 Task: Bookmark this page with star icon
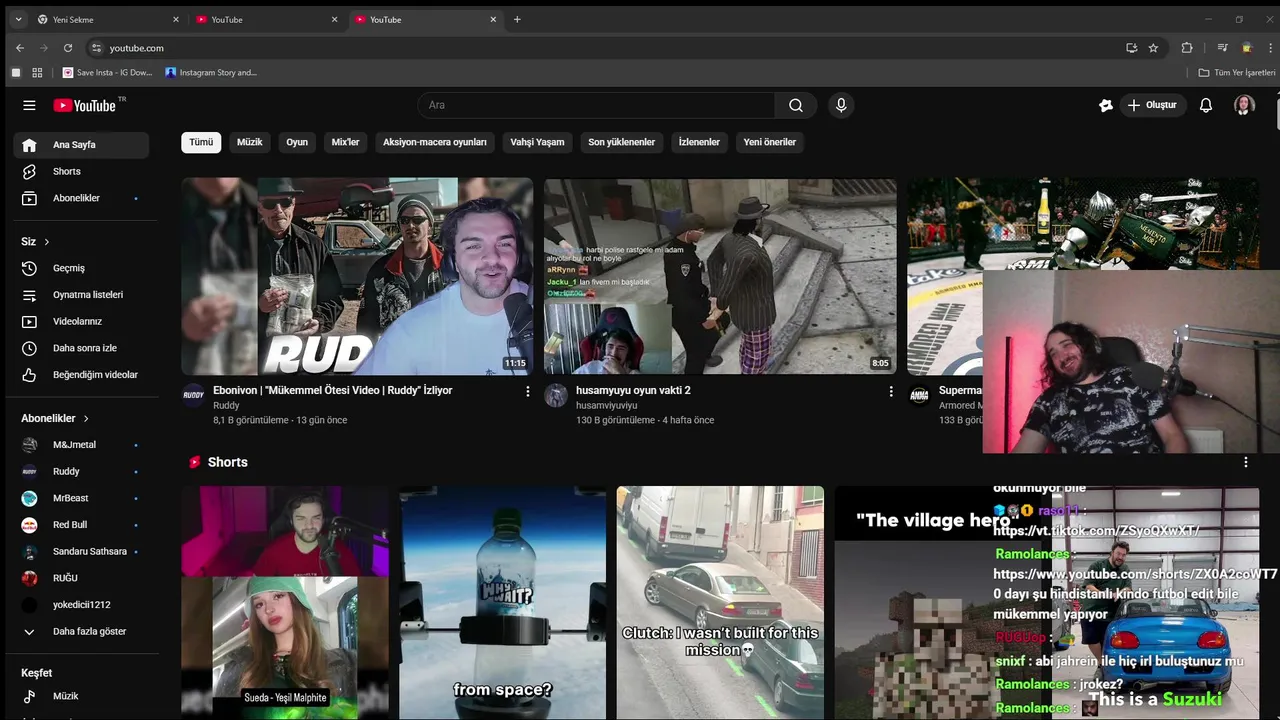[1153, 48]
